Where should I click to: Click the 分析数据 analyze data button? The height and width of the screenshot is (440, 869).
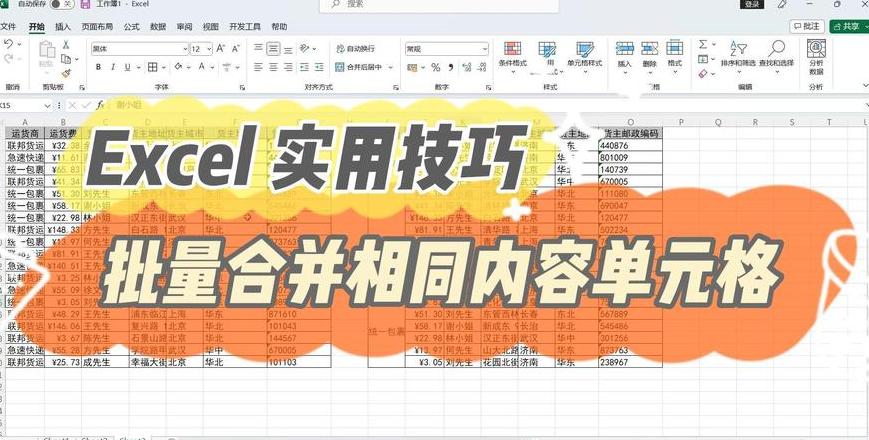pyautogui.click(x=816, y=57)
